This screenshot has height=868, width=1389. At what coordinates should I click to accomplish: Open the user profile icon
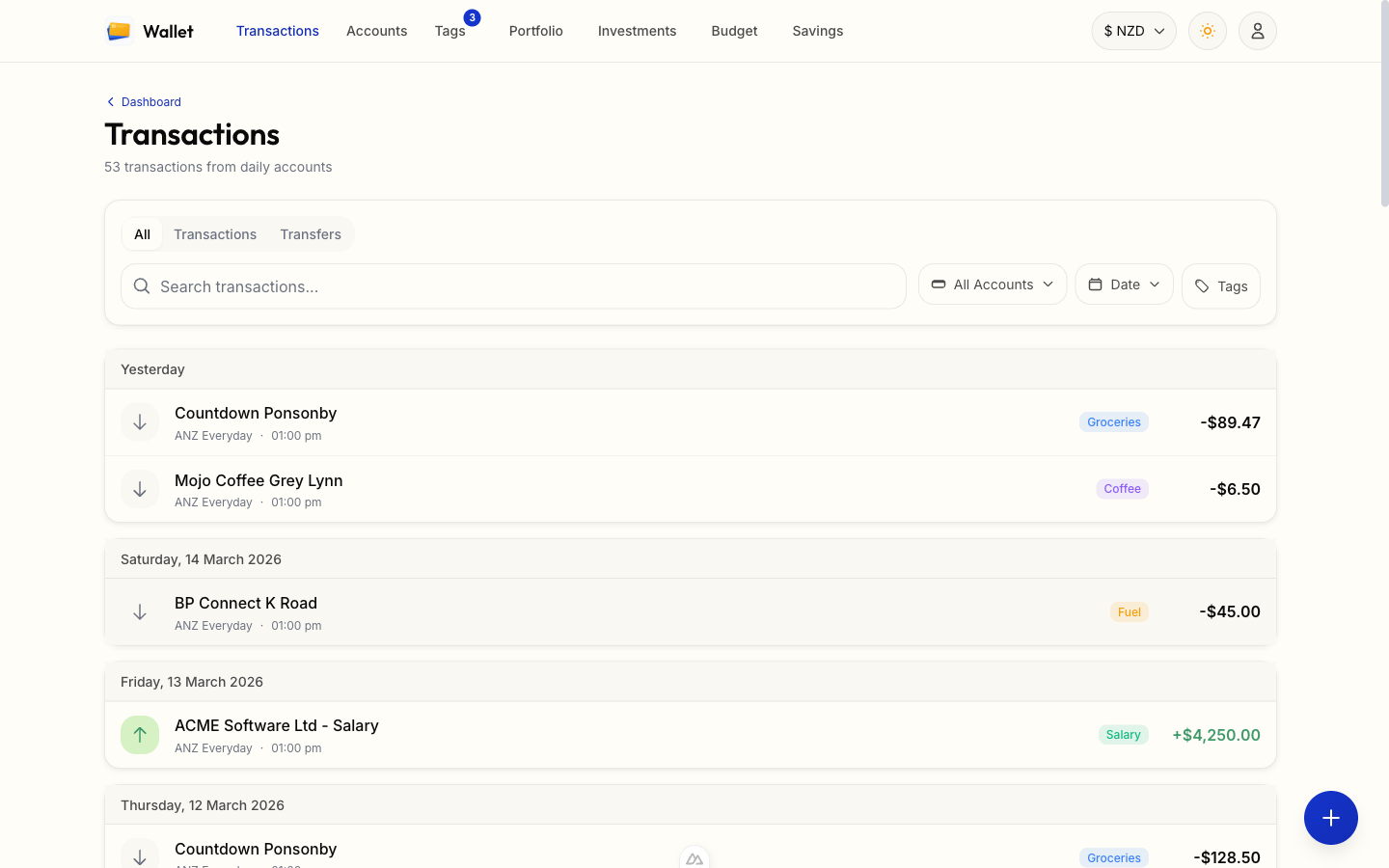(x=1257, y=31)
